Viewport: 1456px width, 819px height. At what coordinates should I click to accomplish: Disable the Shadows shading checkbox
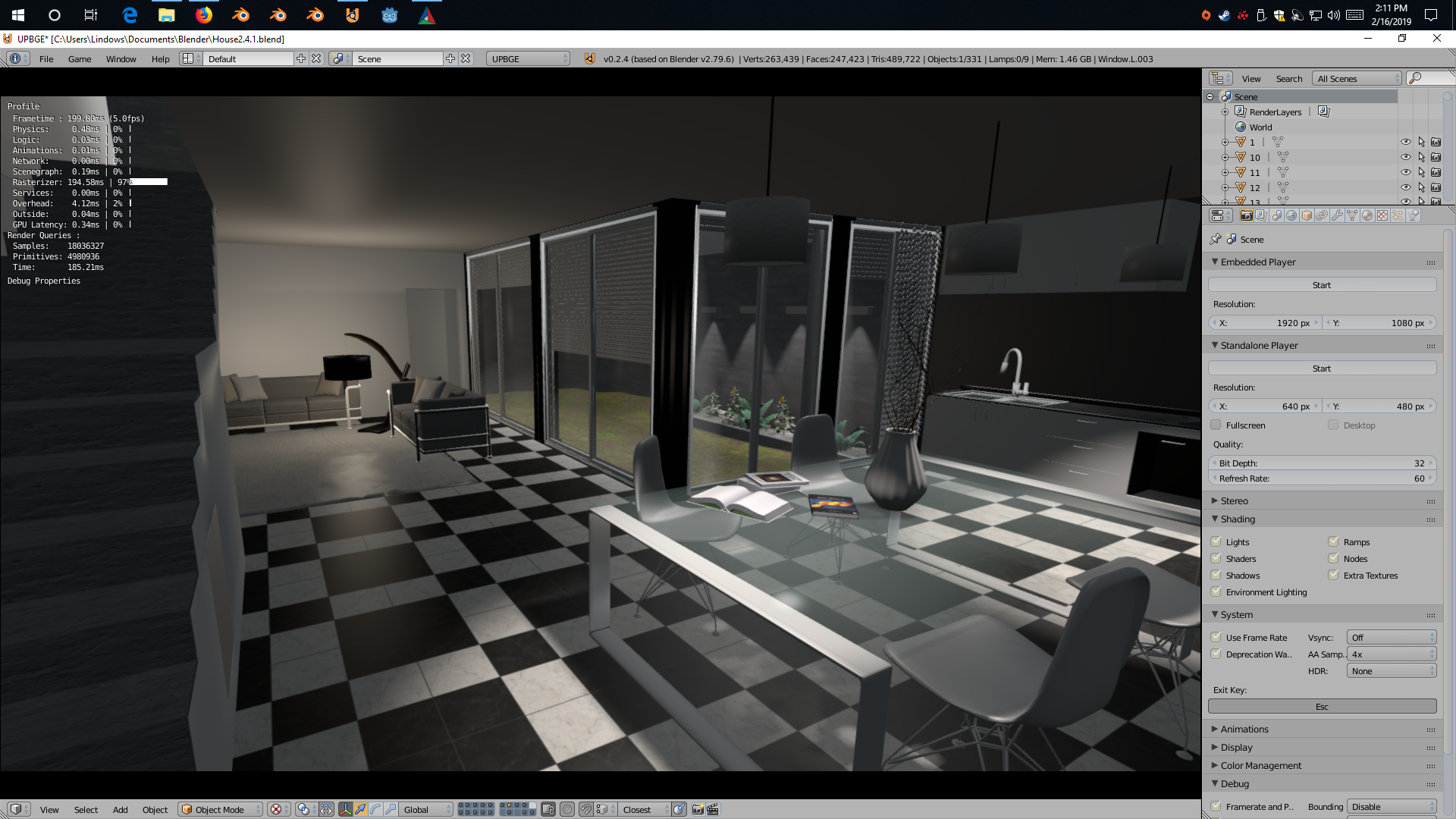click(x=1216, y=576)
